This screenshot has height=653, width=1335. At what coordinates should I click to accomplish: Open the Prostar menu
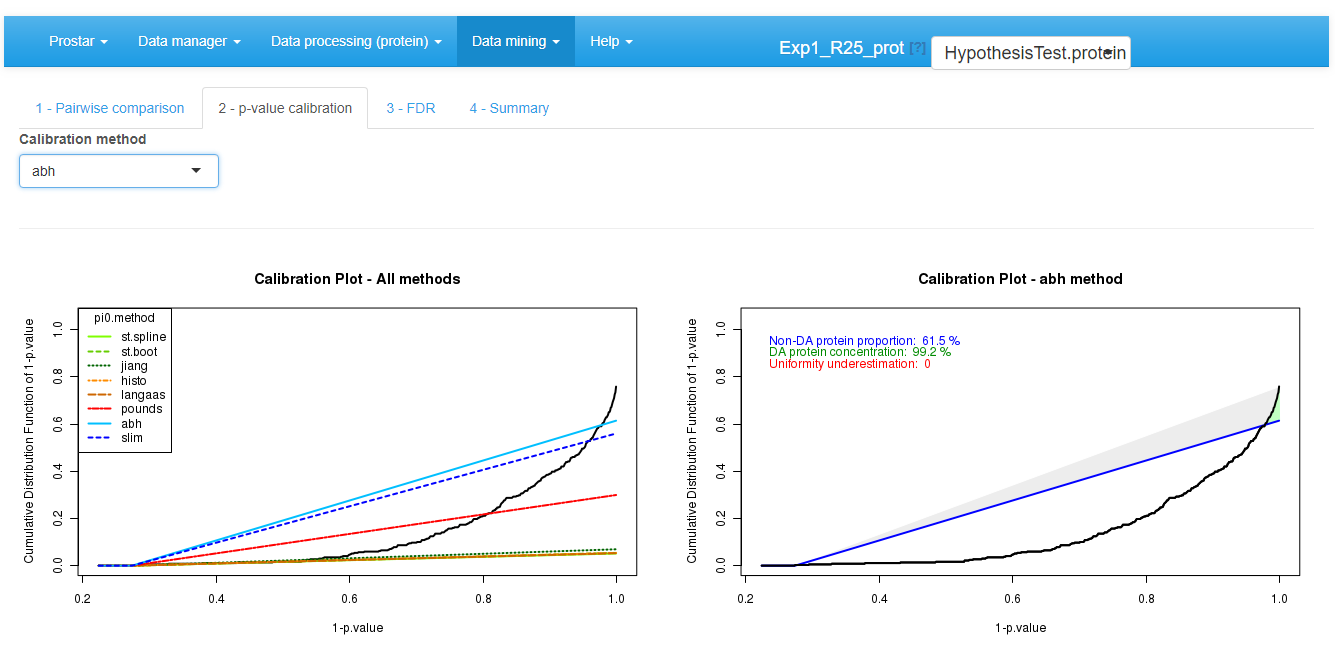pos(78,41)
